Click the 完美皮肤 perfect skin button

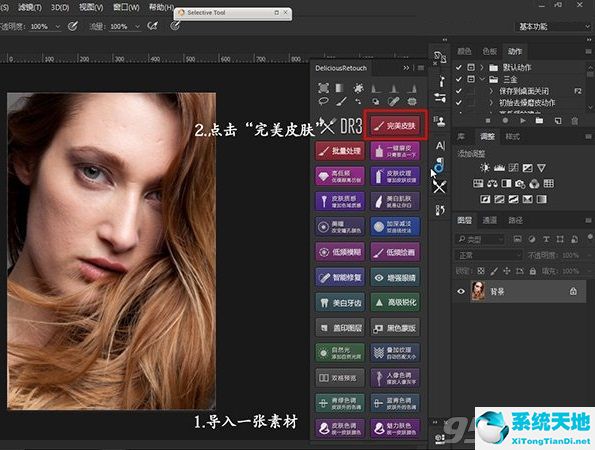(x=395, y=125)
